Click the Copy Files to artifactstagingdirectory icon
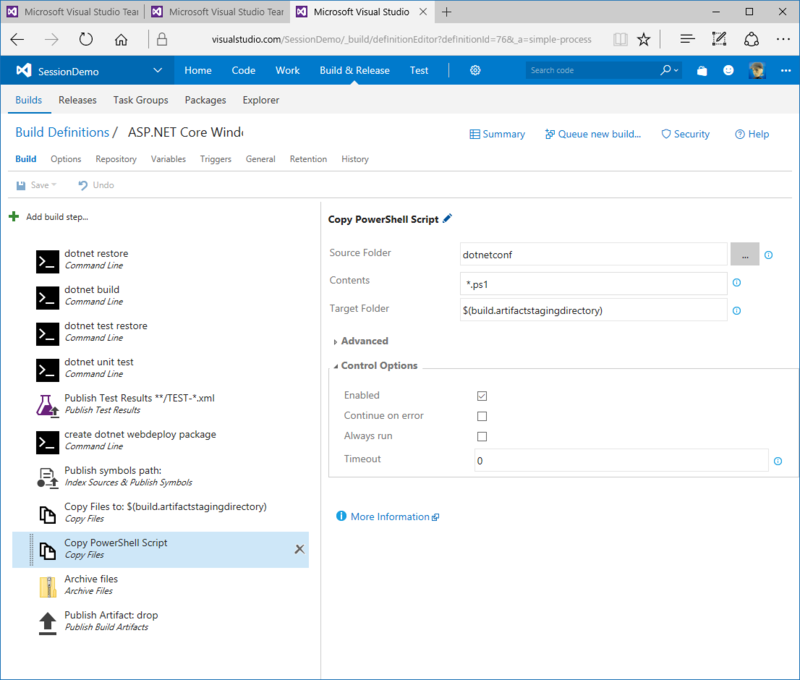This screenshot has height=680, width=800. [47, 514]
